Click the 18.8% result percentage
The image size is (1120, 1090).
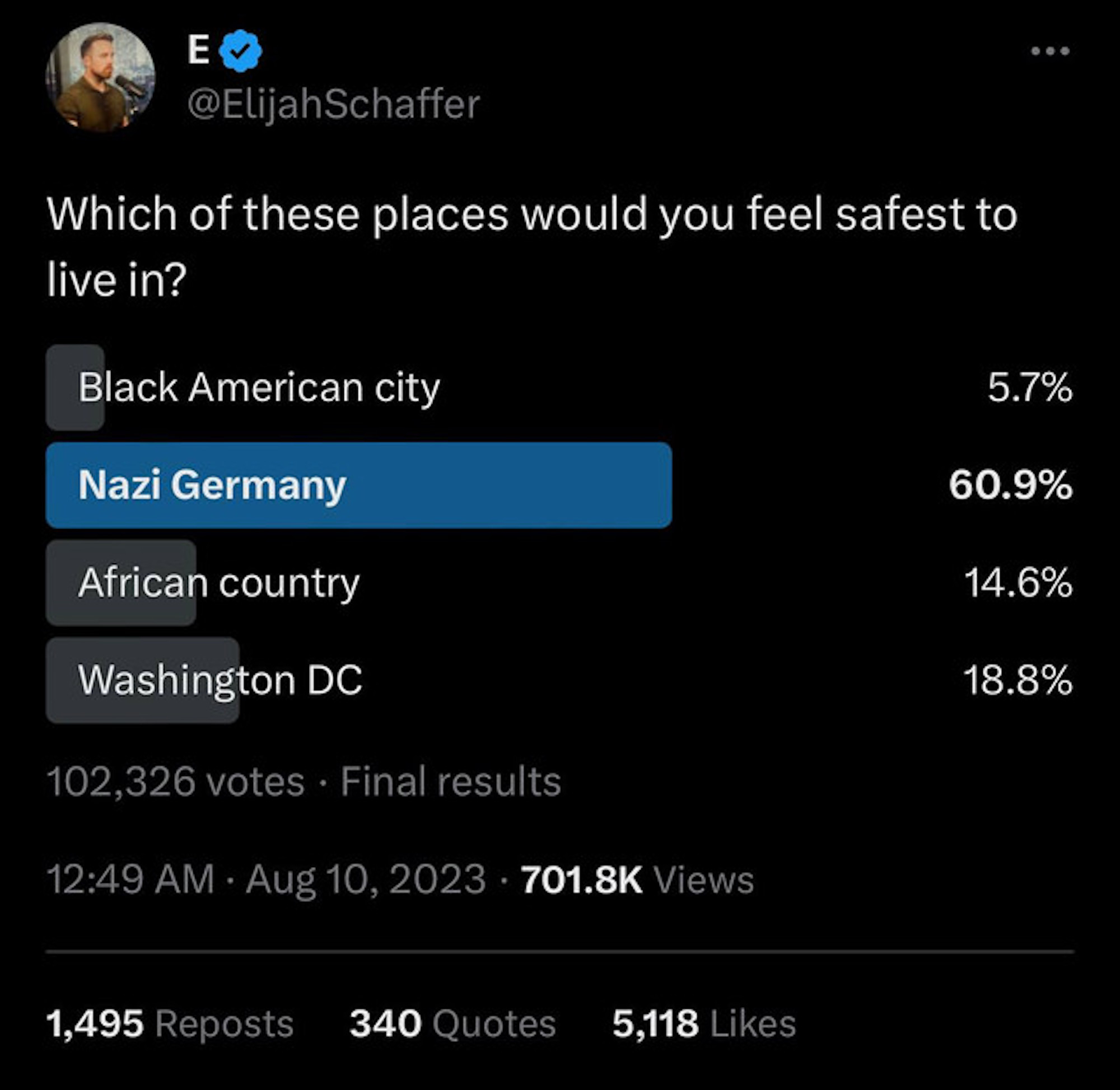click(1018, 680)
